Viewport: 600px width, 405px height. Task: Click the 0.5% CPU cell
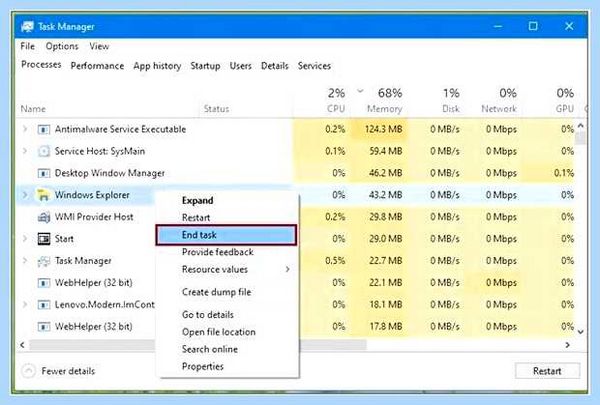[335, 261]
